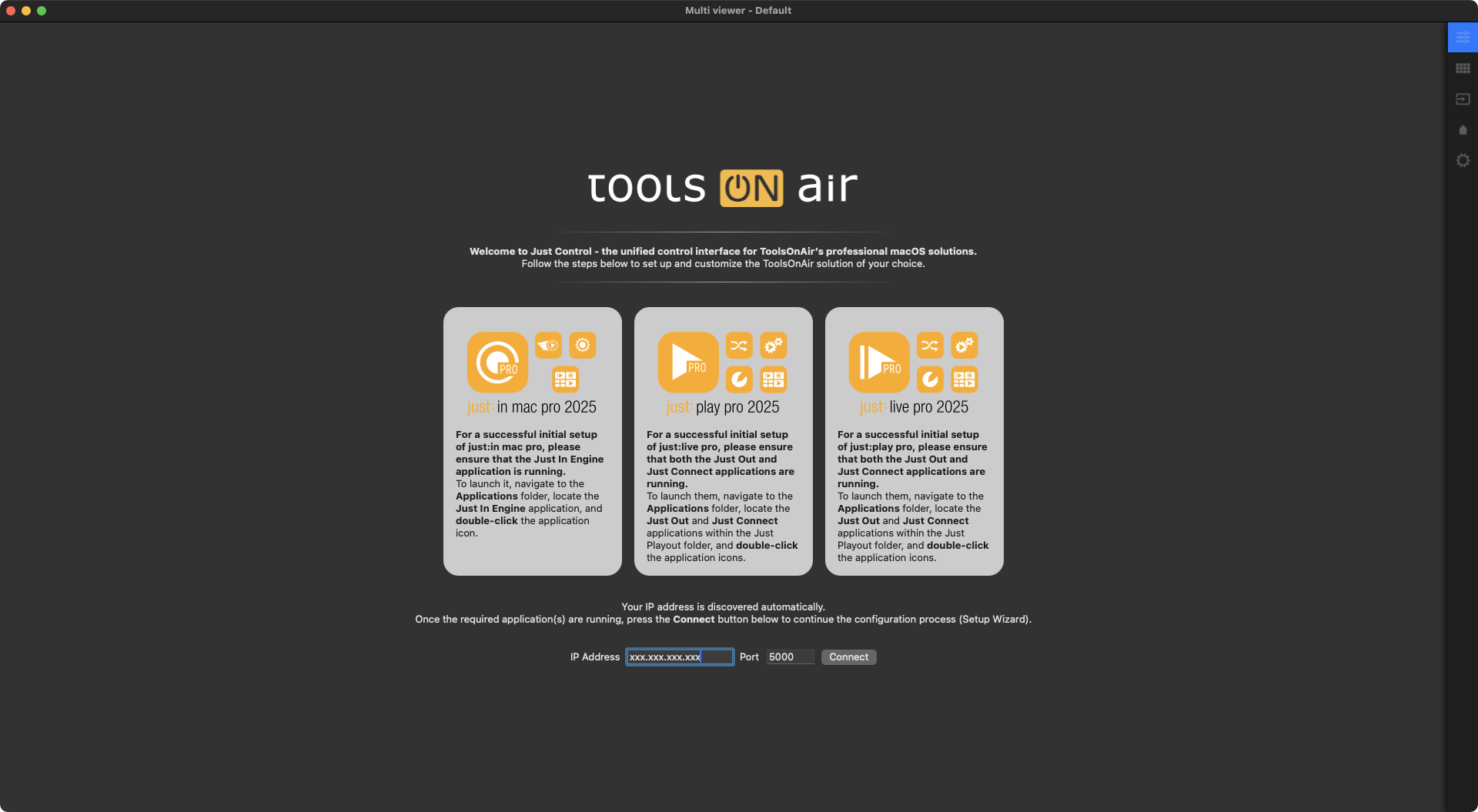
Task: Open the grid view icon in the right sidebar
Action: 1463,69
